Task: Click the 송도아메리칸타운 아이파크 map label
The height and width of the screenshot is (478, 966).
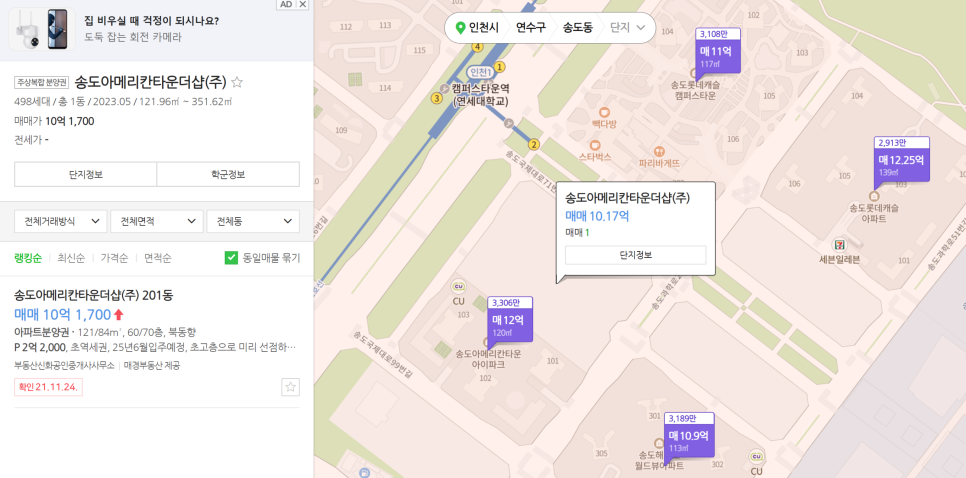Action: pos(489,360)
